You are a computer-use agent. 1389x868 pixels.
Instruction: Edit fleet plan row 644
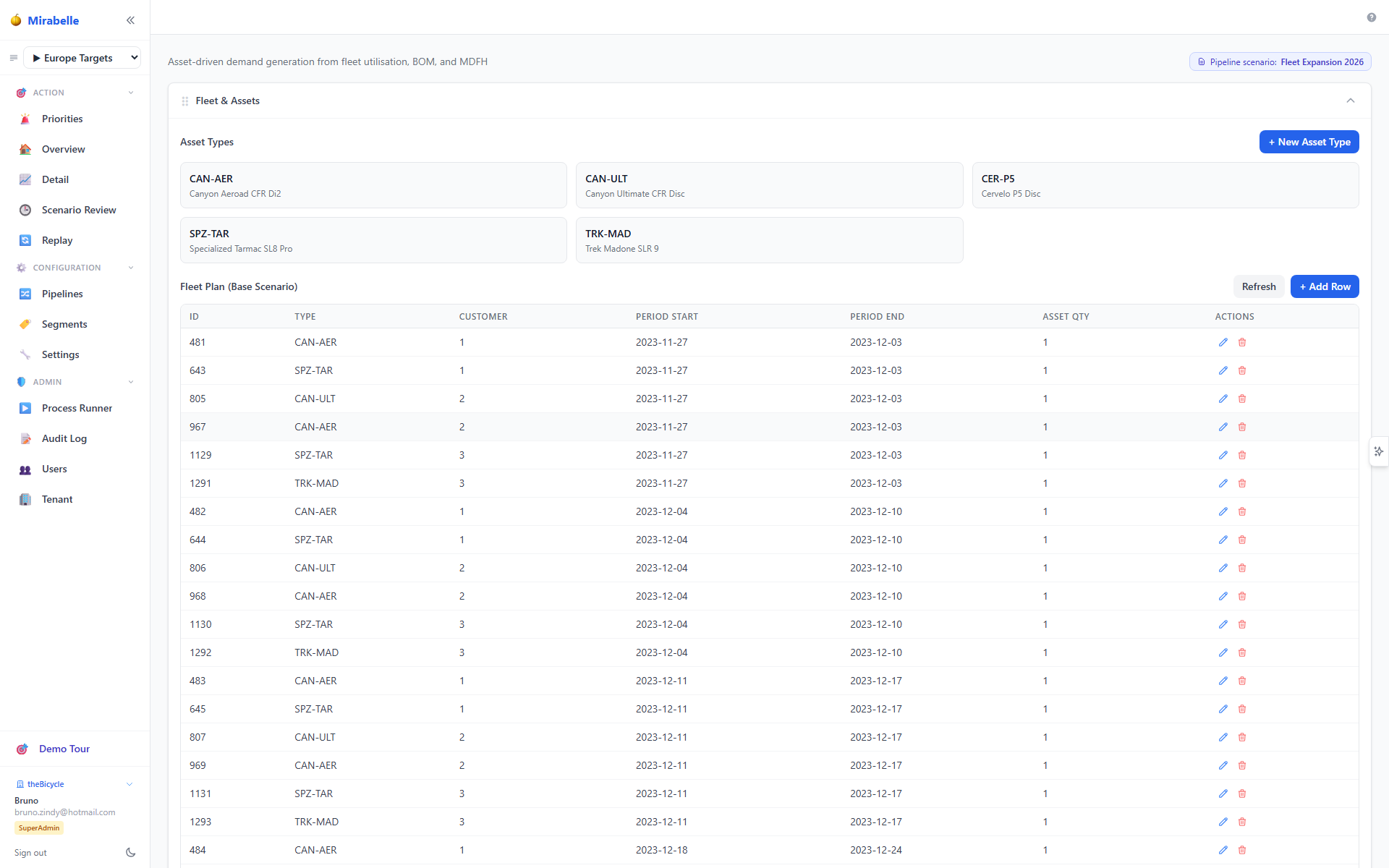[1223, 540]
